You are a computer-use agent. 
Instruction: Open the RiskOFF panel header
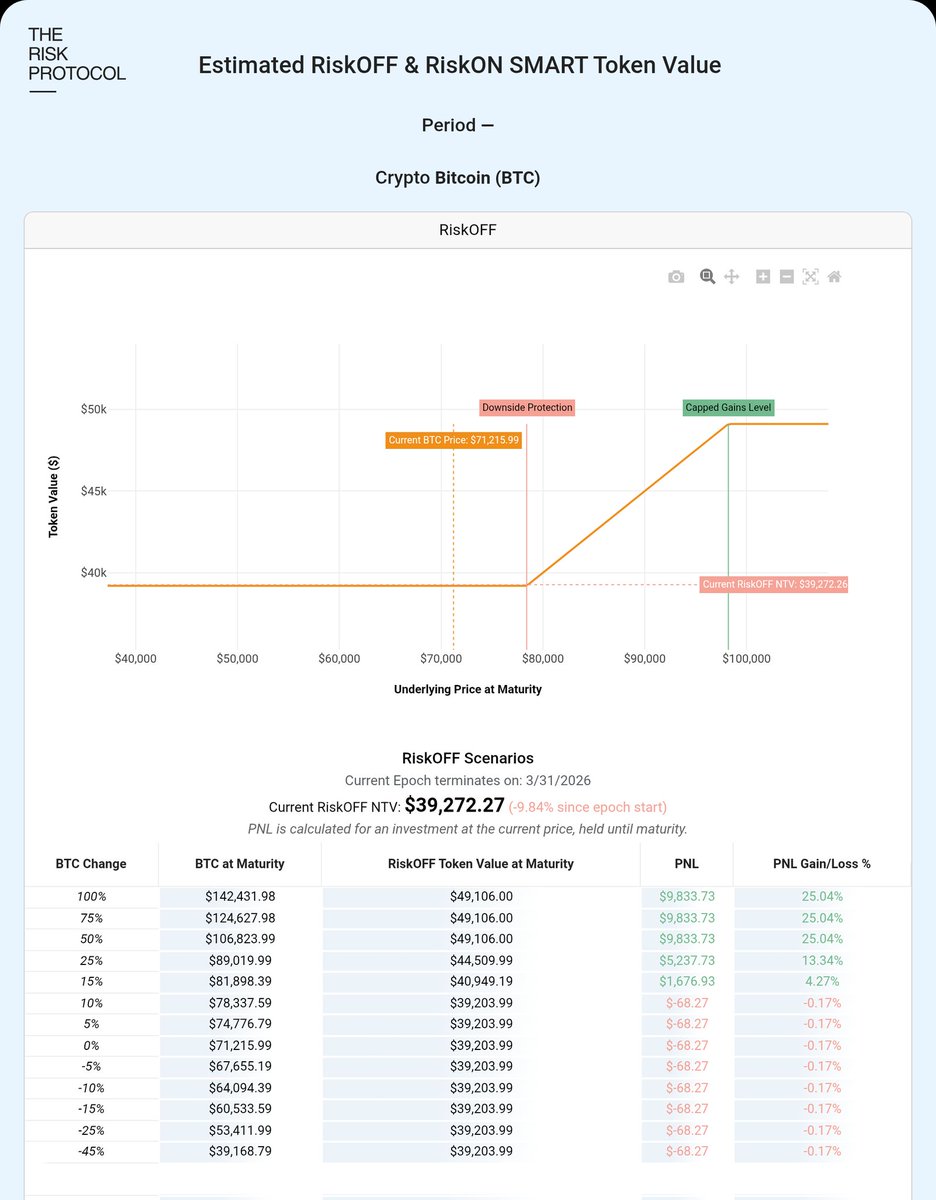[468, 230]
